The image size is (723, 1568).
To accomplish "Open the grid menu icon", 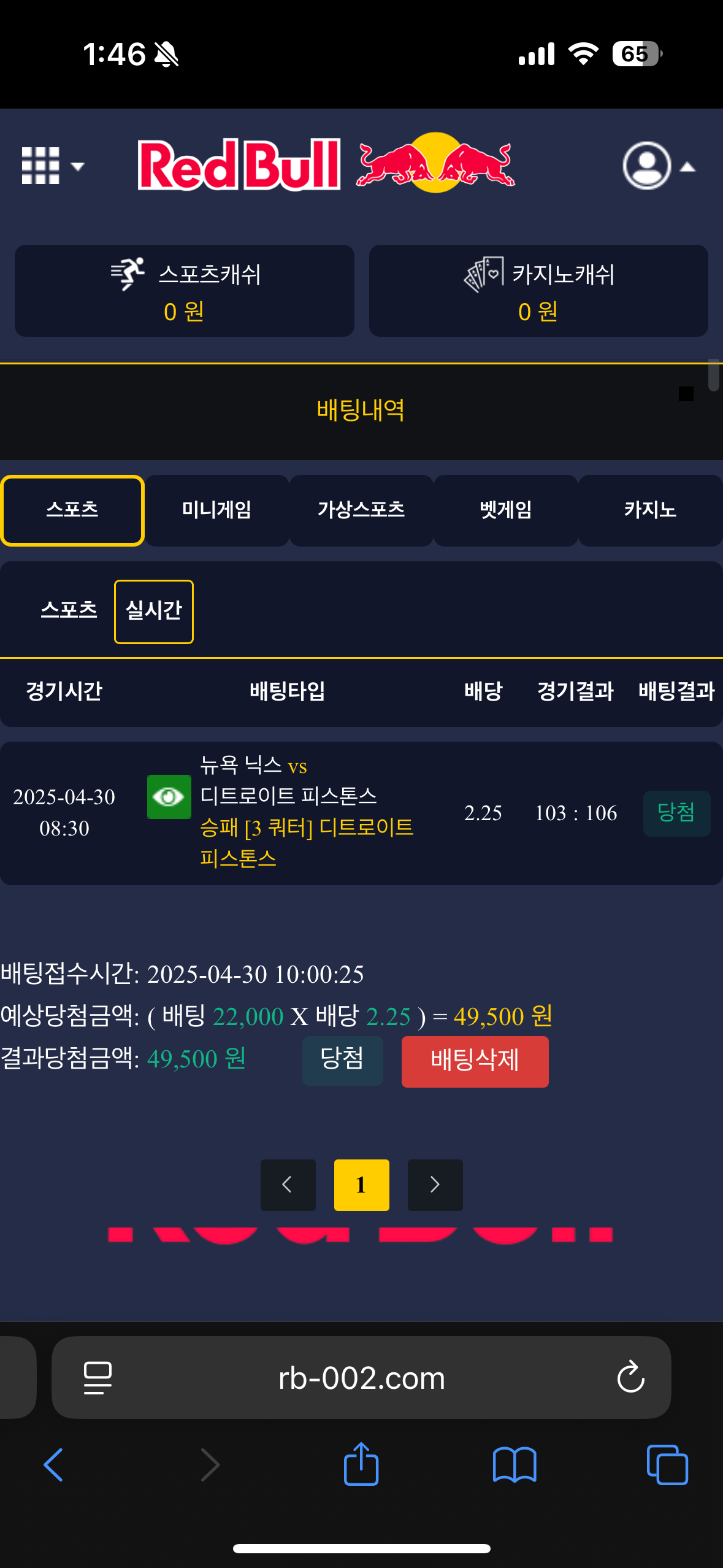I will 40,166.
